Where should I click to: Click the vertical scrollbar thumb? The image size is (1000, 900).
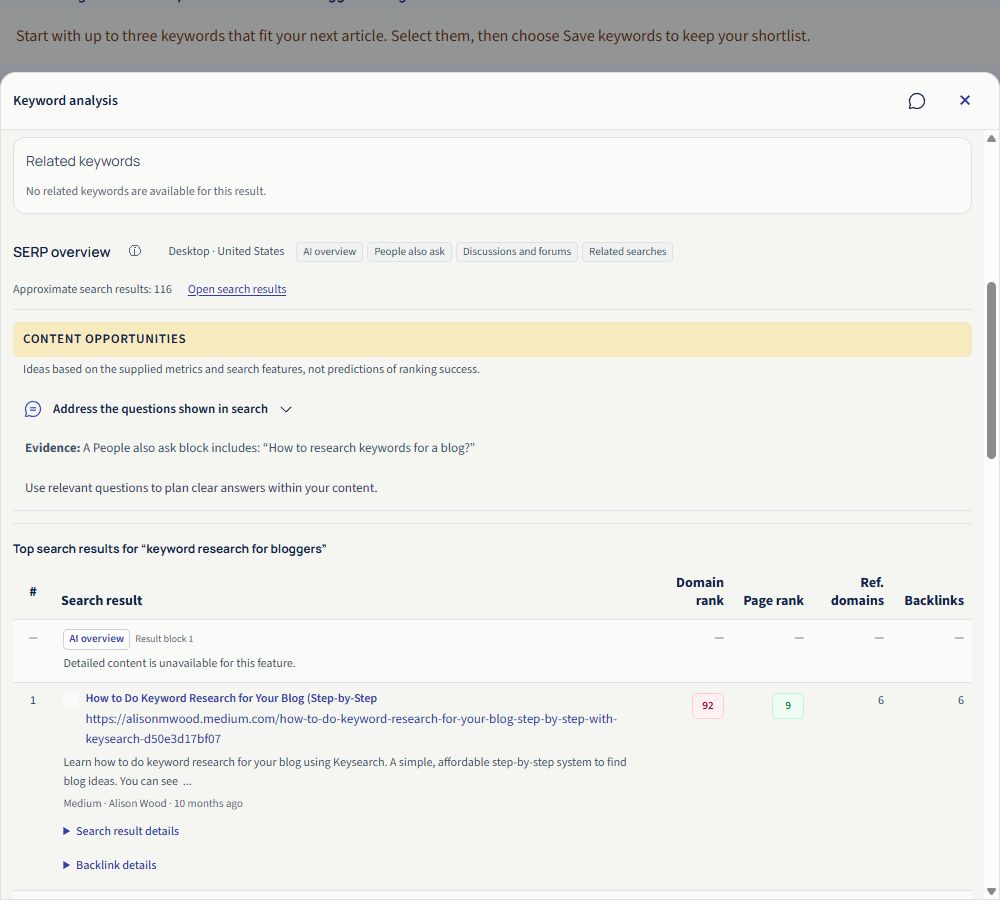tap(991, 370)
